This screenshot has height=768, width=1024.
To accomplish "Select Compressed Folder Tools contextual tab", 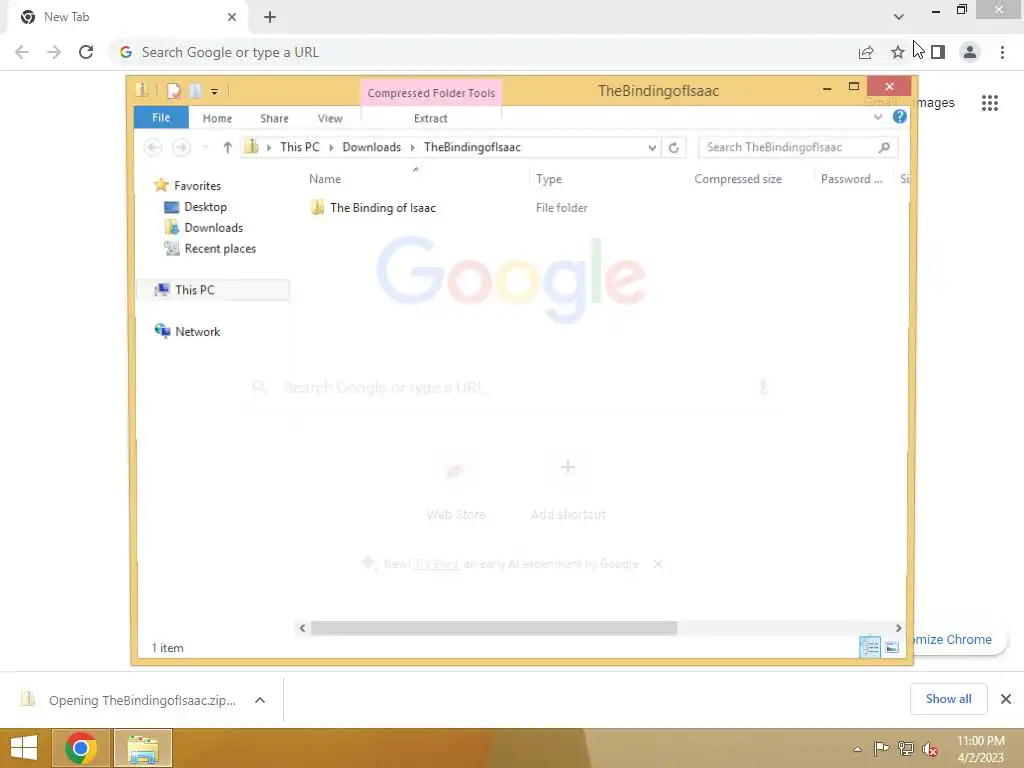I will 431,93.
